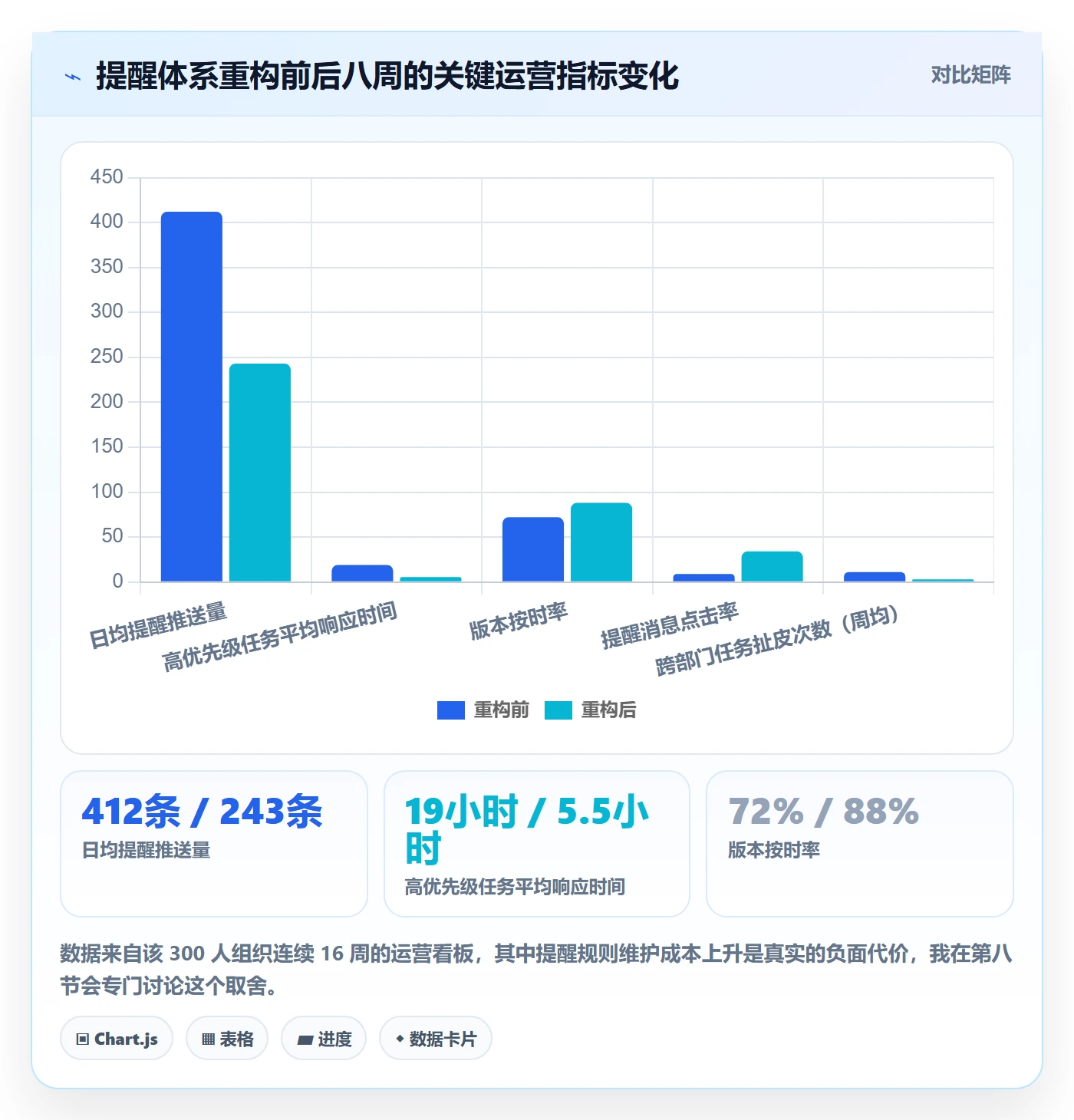
Task: Click the 412条 / 243条 stat value
Action: (203, 812)
